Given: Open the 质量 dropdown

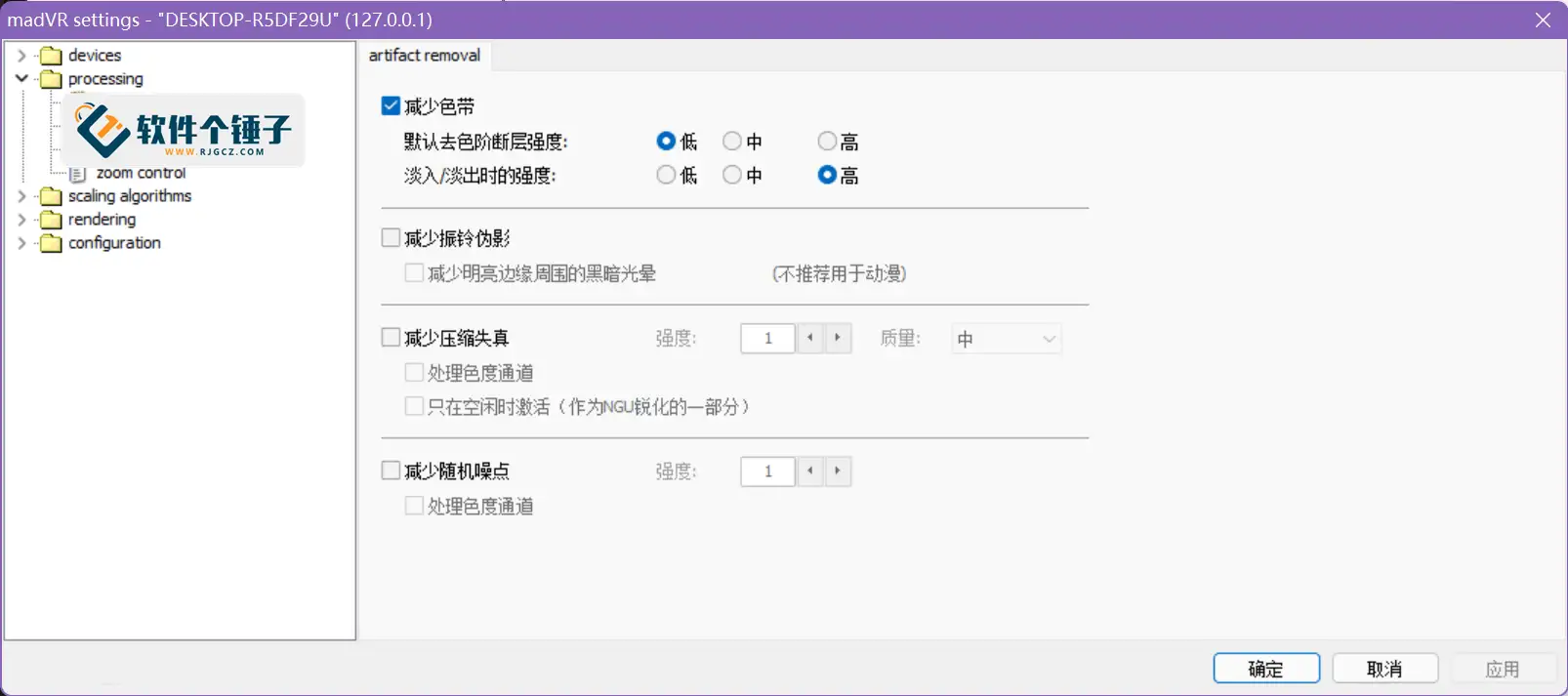Looking at the screenshot, I should pos(1007,339).
